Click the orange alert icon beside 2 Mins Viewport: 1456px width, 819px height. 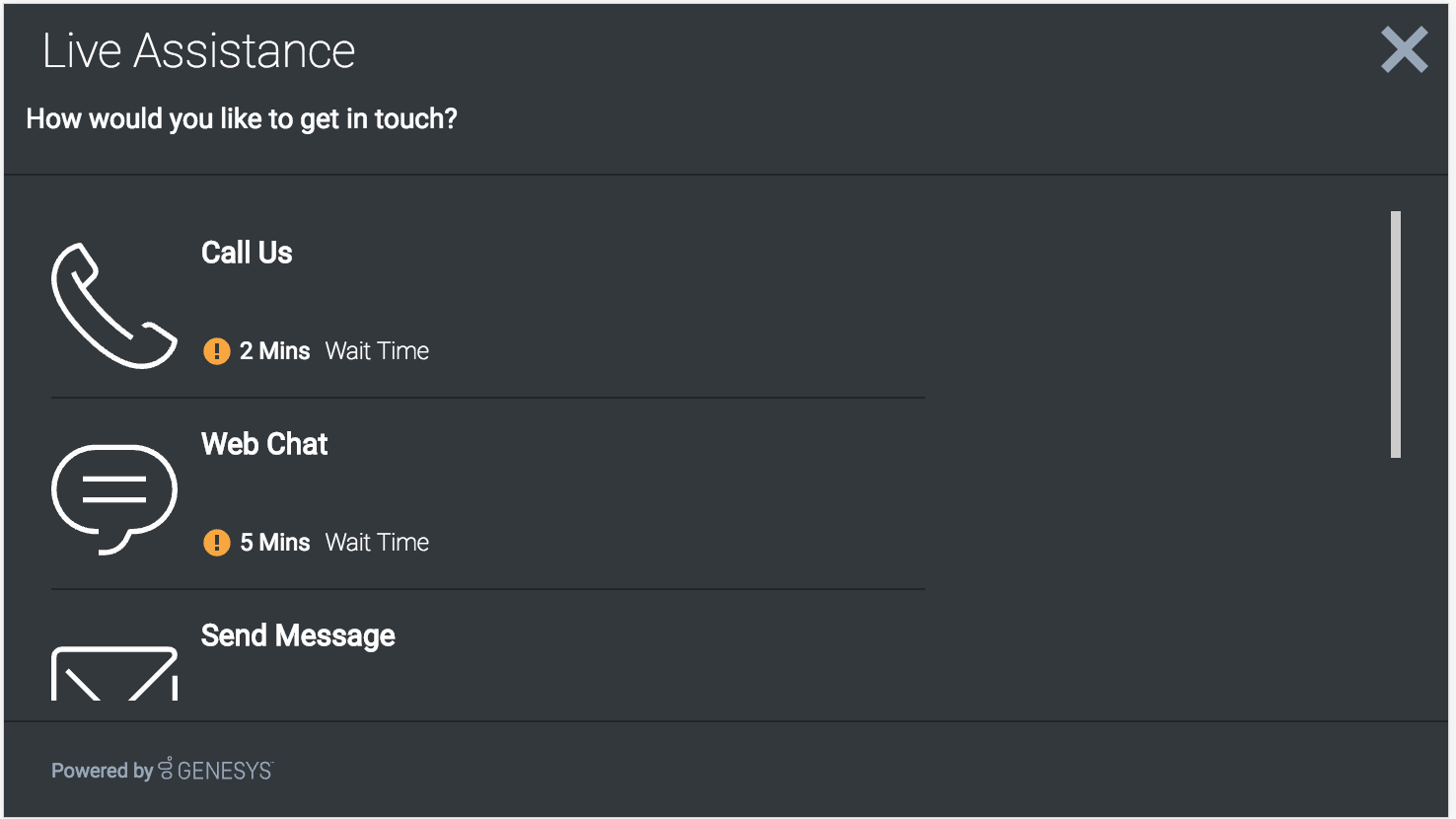[x=217, y=351]
